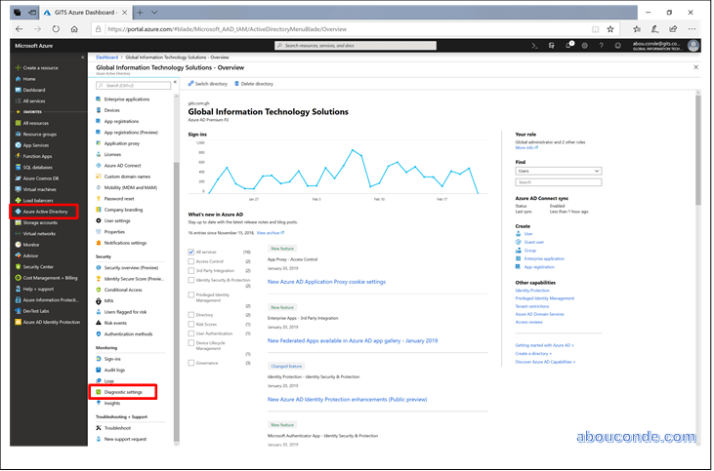The height and width of the screenshot is (471, 714).
Task: Open Virtual machines from the favorites sidebar
Action: 39,189
